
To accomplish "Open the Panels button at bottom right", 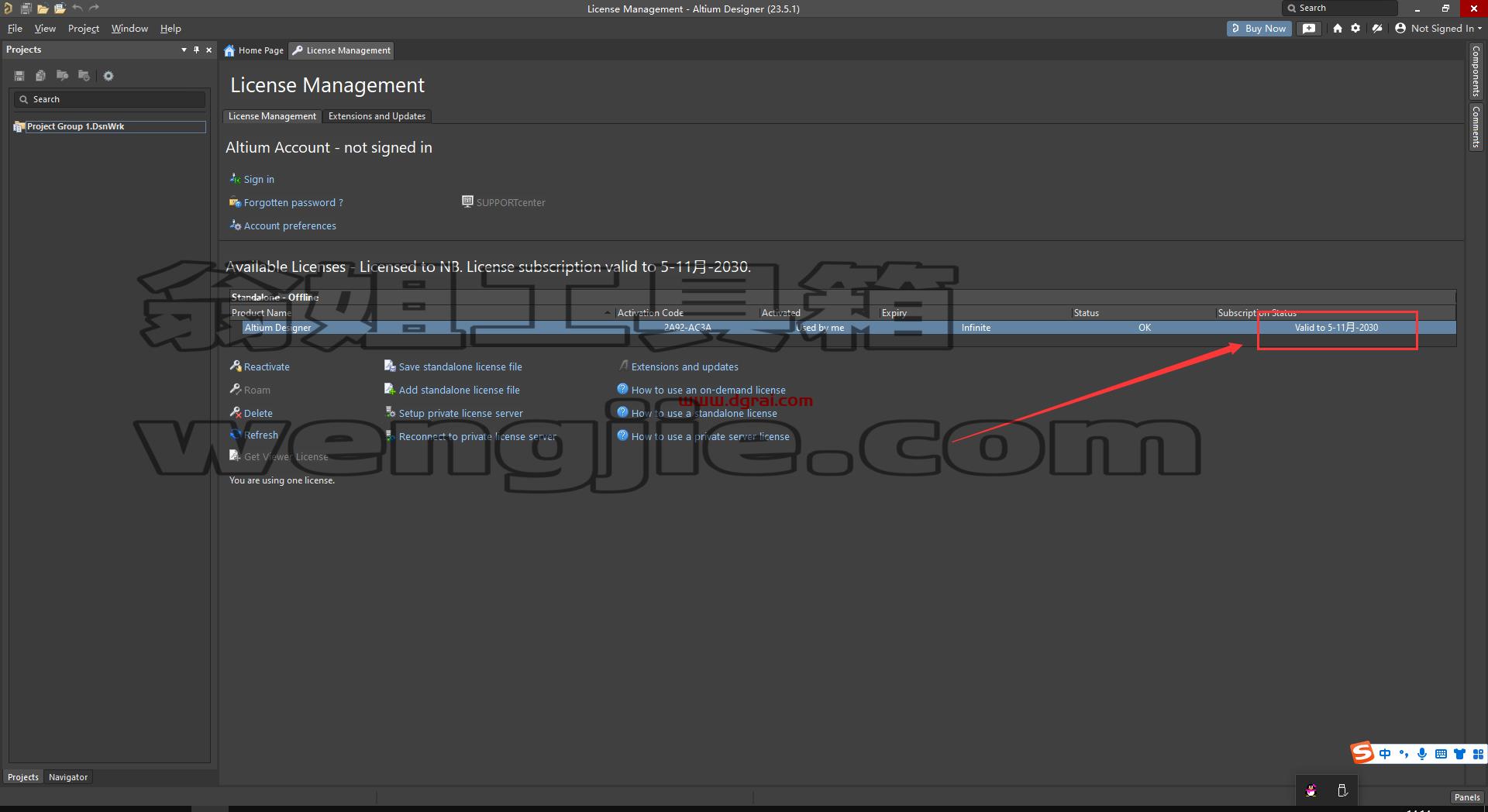I will 1467,797.
